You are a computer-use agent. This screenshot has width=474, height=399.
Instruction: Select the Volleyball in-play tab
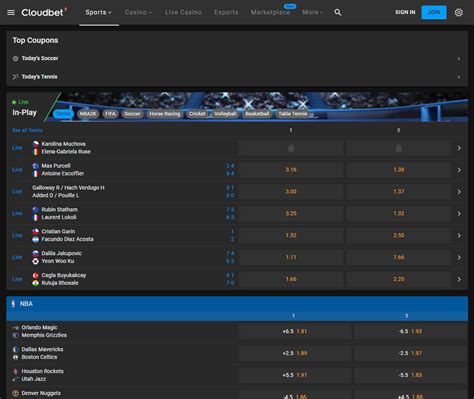225,114
